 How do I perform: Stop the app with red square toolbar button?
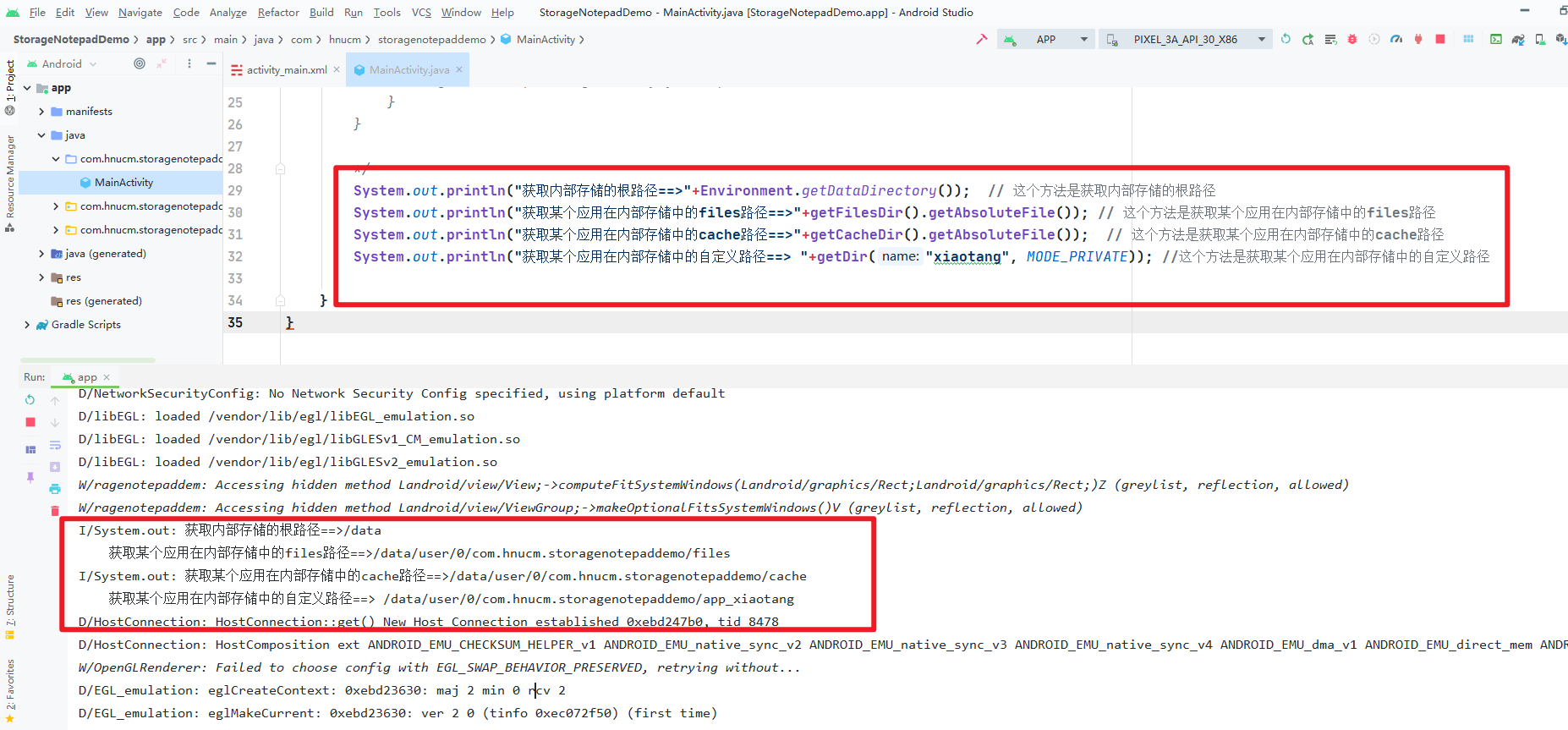[1440, 40]
